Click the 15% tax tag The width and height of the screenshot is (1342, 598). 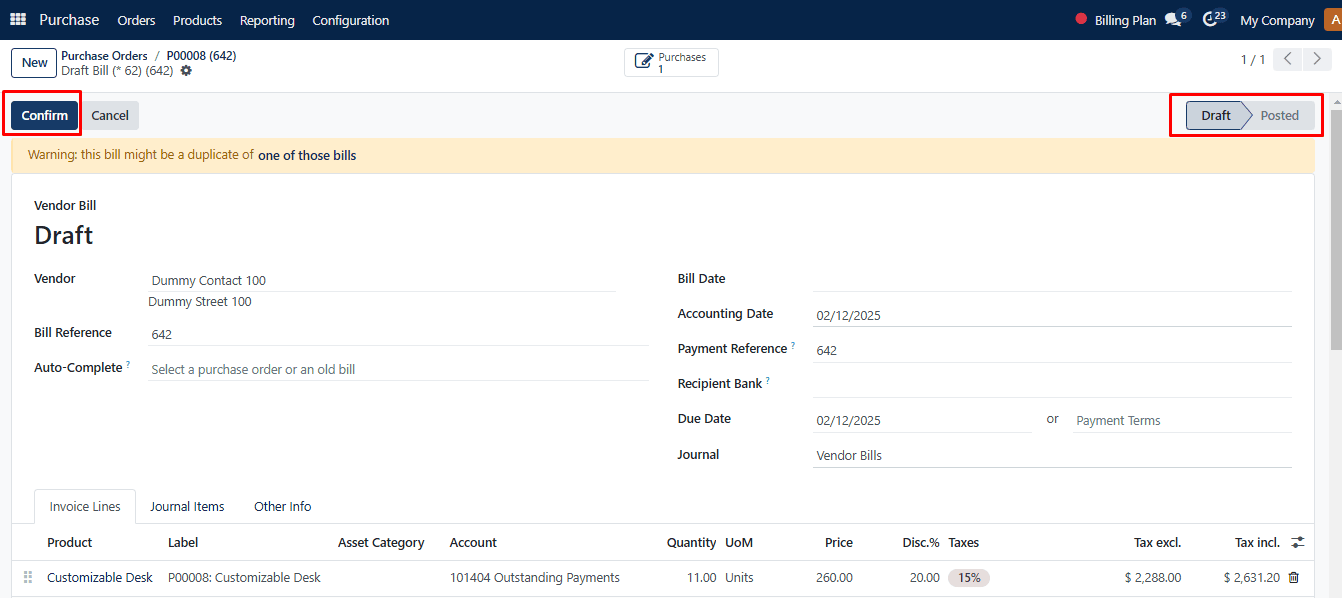[x=969, y=577]
